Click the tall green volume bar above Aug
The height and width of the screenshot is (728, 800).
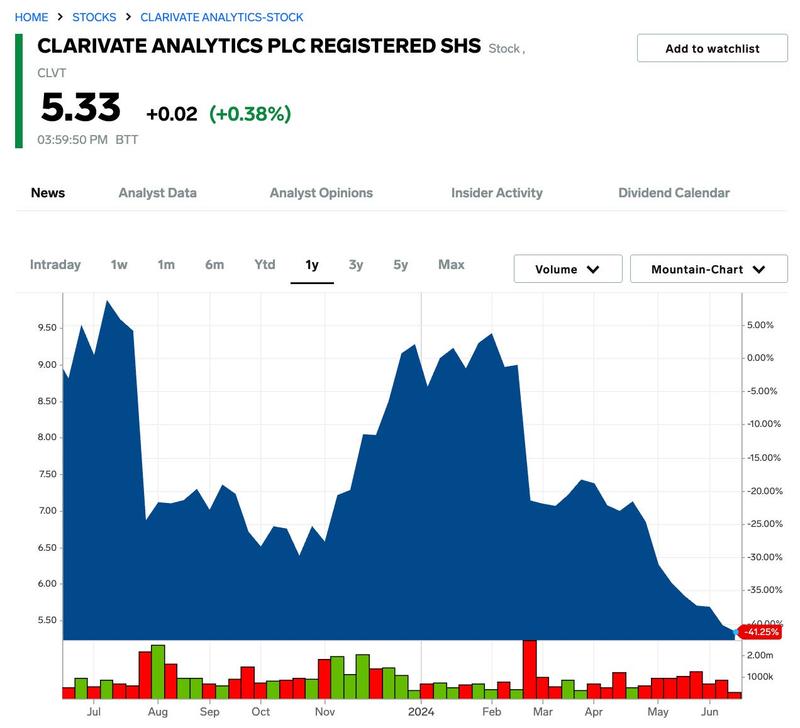[158, 672]
